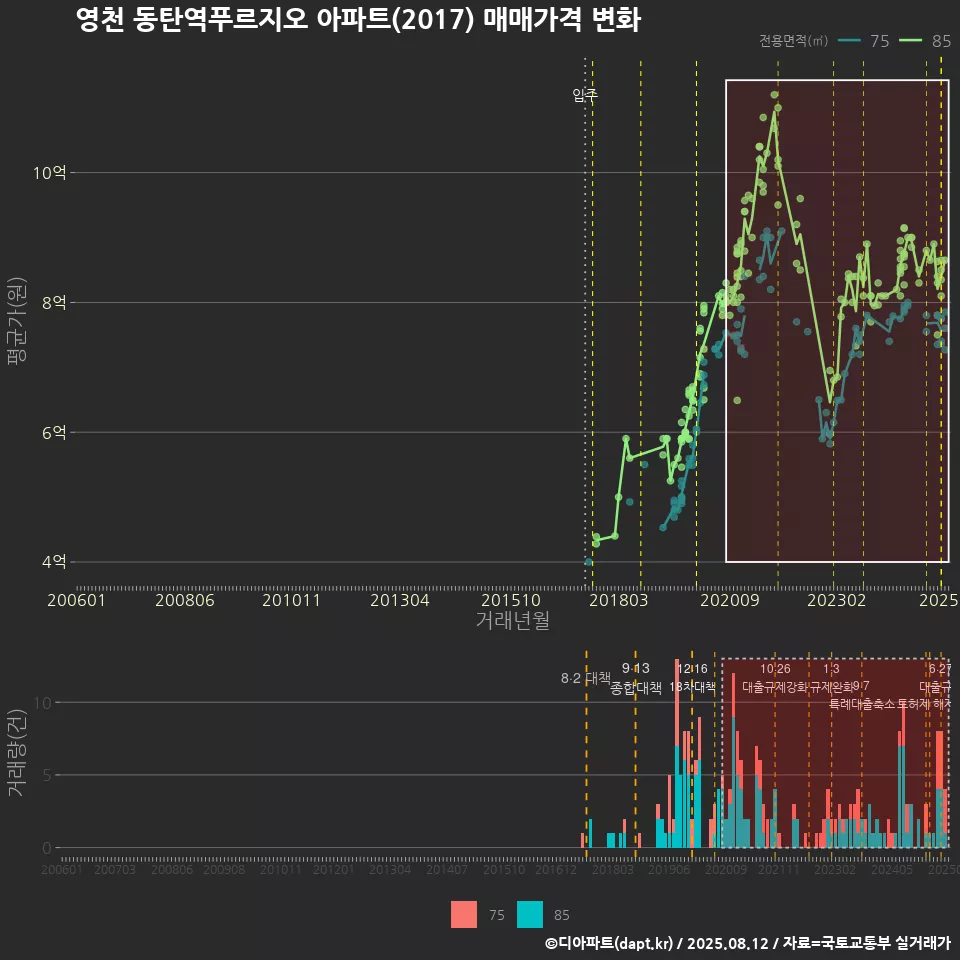Screen dimensions: 960x960
Task: Click the 200806 label on the price chart x-axis
Action: (x=185, y=600)
